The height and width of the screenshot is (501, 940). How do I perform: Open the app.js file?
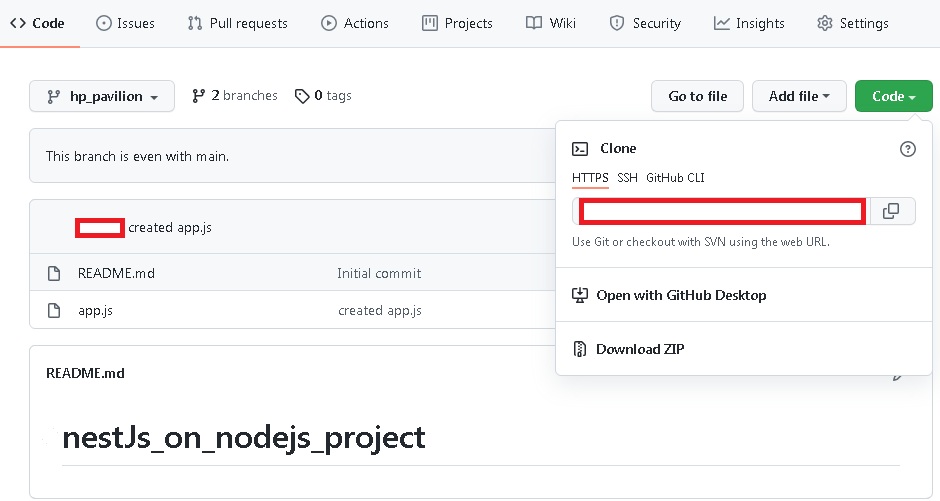(x=95, y=311)
